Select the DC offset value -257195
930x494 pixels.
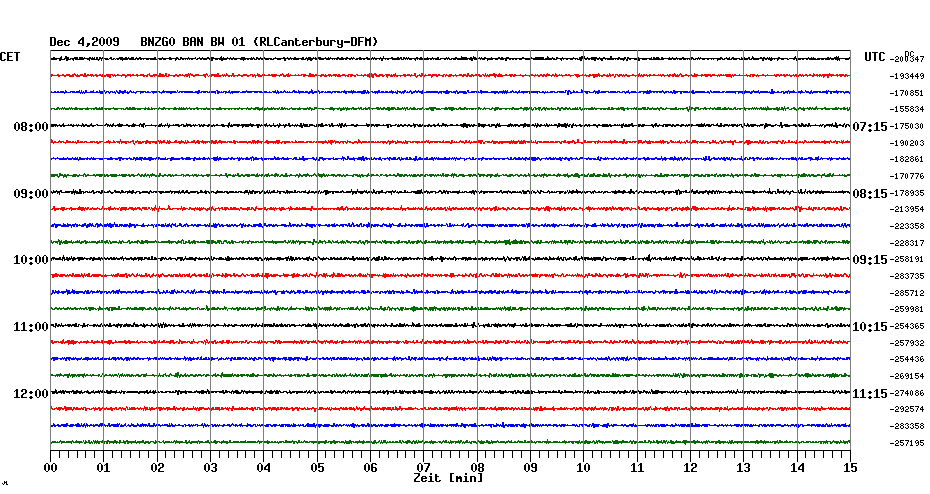tap(907, 443)
